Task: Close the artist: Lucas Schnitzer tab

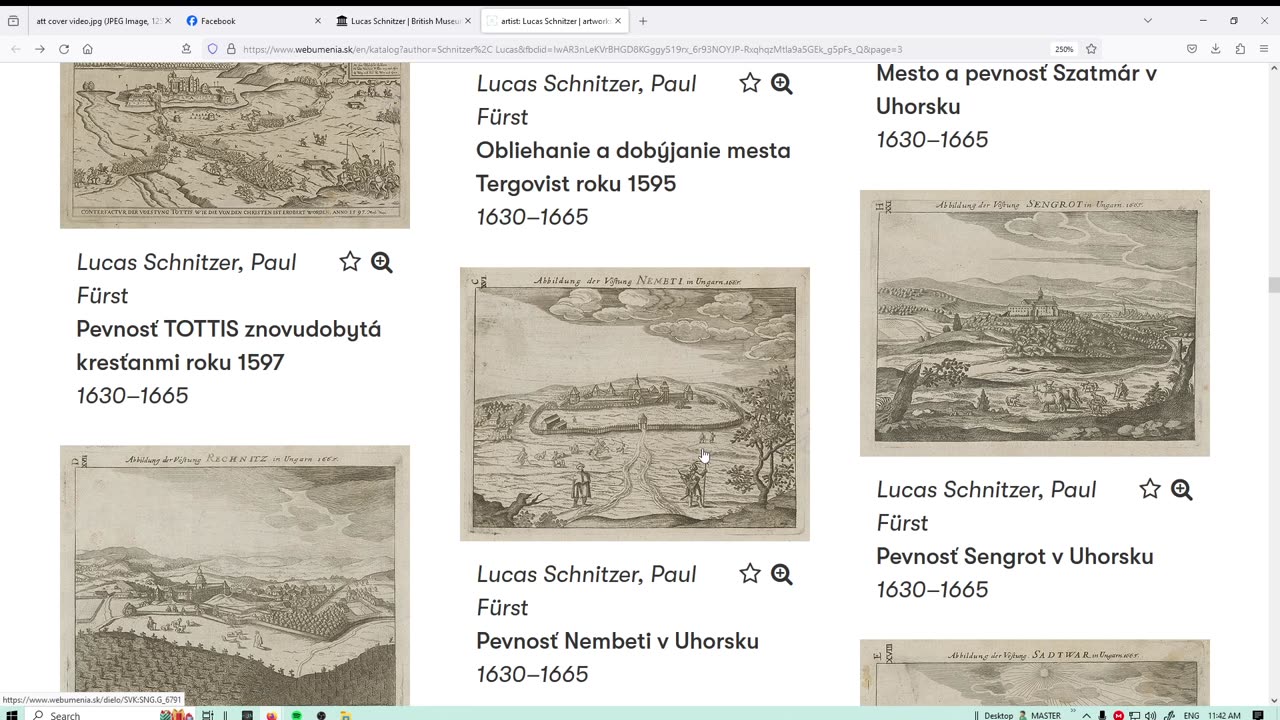Action: pos(618,20)
